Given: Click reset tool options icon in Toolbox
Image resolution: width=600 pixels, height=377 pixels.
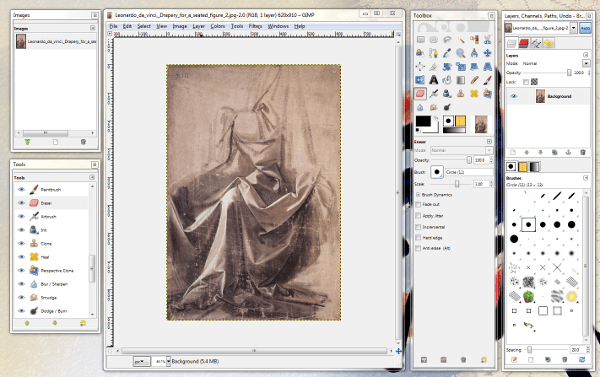Looking at the screenshot, I should coord(484,360).
